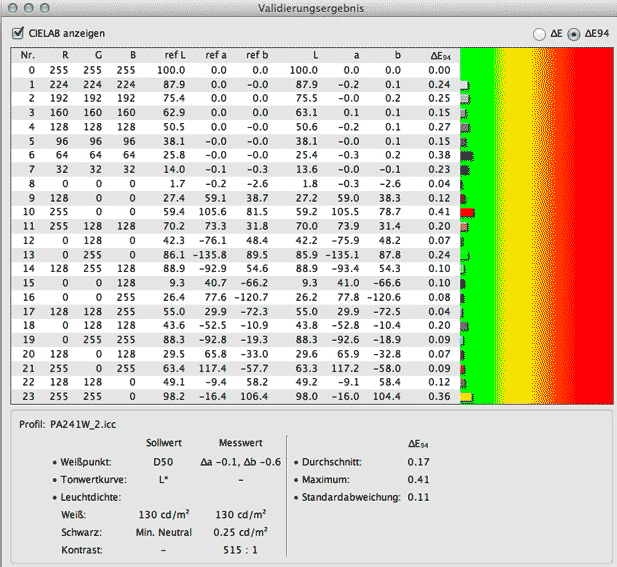Select row 10 with ΔE94 value 0.41

point(230,213)
